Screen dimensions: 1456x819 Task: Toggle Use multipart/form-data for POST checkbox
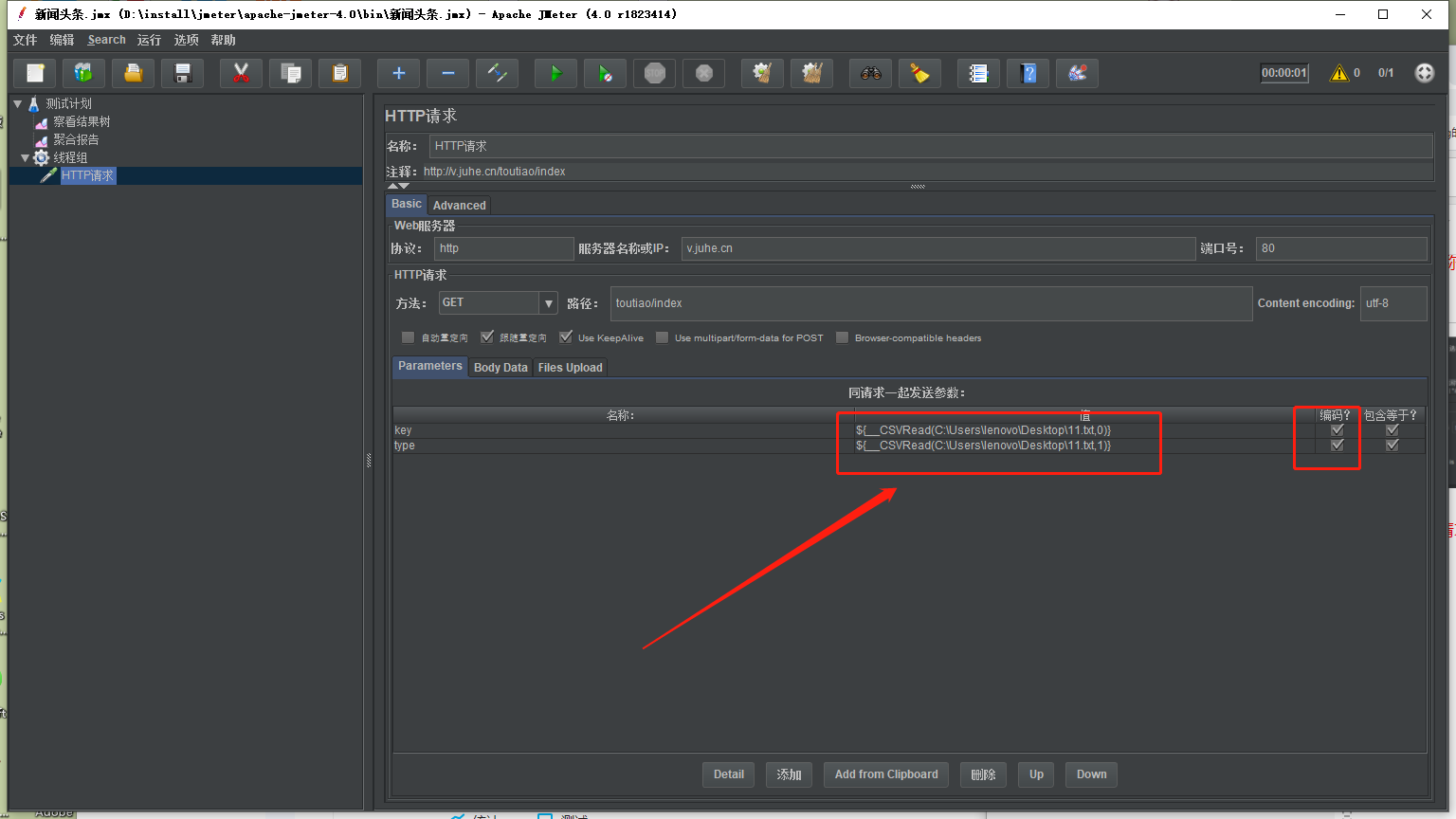click(662, 337)
